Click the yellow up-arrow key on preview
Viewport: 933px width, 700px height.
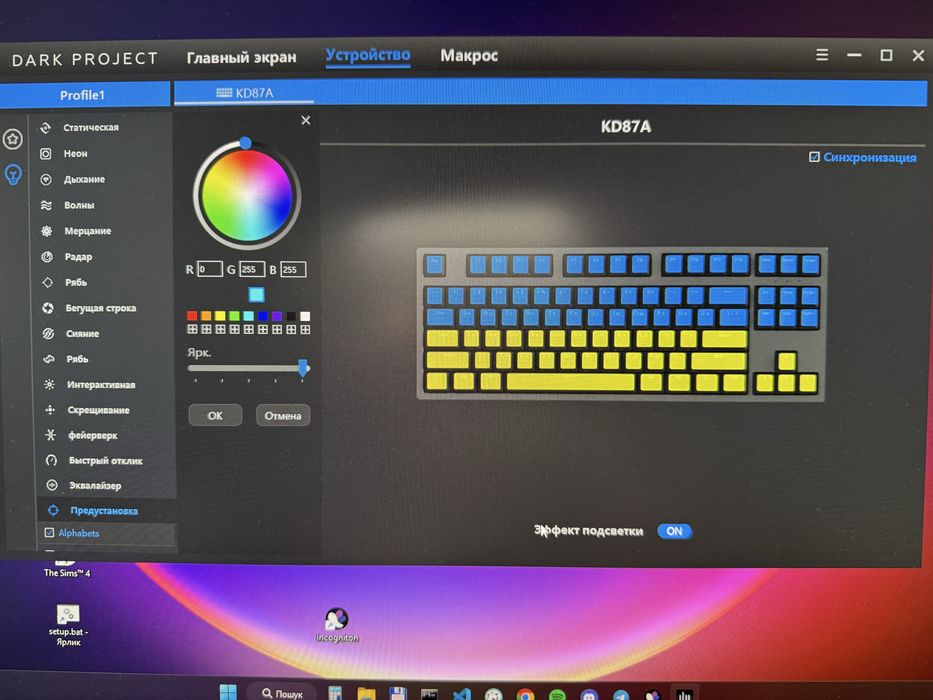tap(786, 361)
